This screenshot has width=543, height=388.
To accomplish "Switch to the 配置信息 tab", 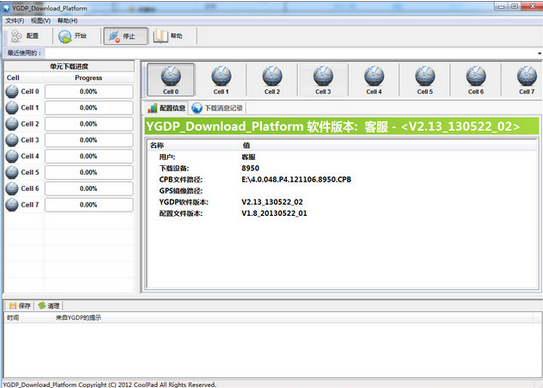I will 166,108.
